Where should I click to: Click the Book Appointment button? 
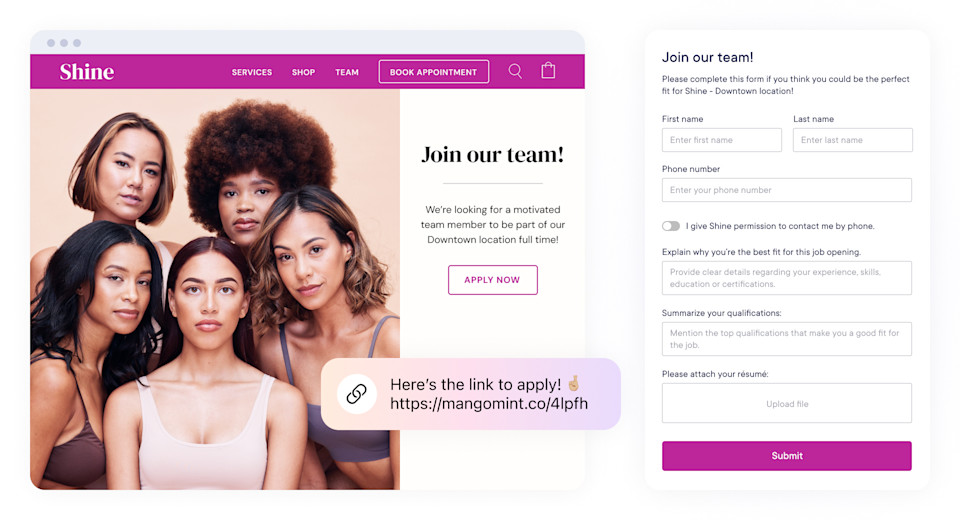(433, 72)
